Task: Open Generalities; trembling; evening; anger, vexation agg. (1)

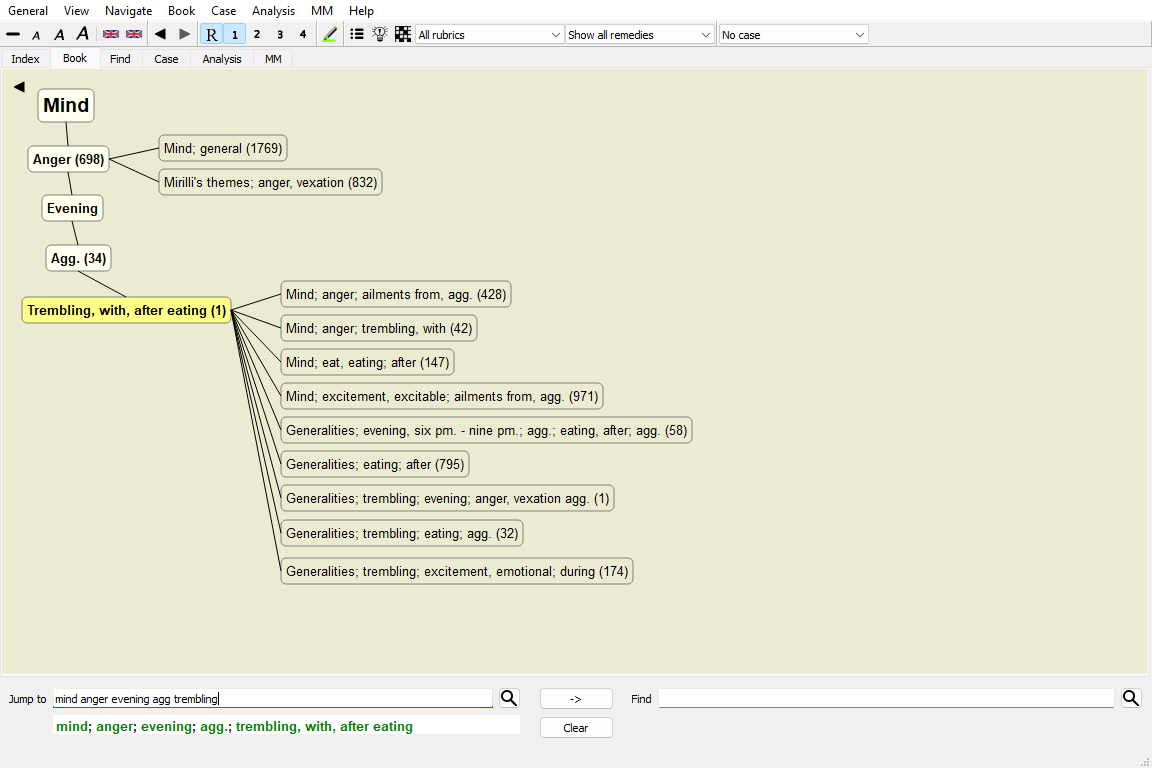Action: (x=447, y=498)
